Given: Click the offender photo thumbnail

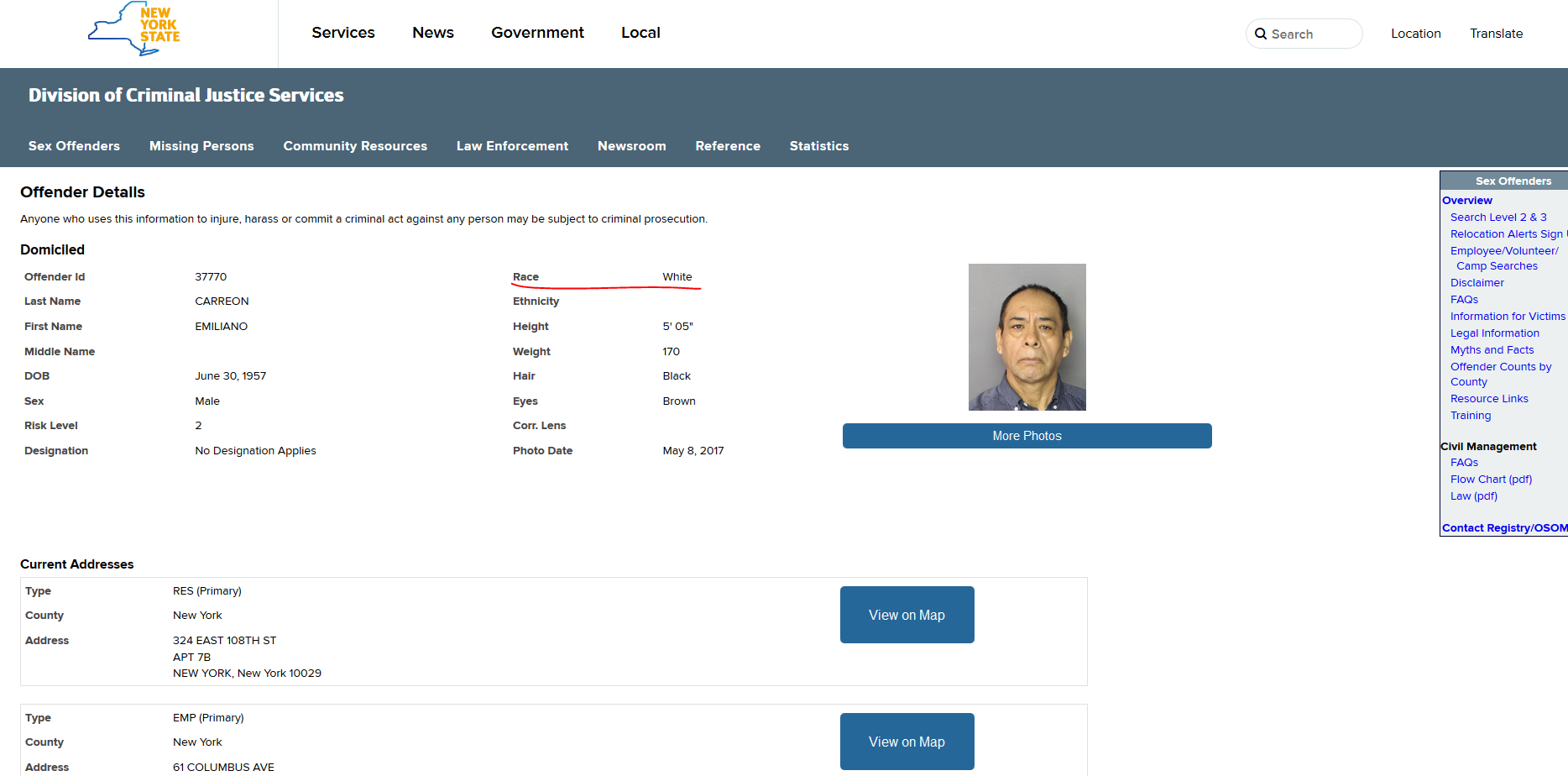Looking at the screenshot, I should (x=1027, y=337).
